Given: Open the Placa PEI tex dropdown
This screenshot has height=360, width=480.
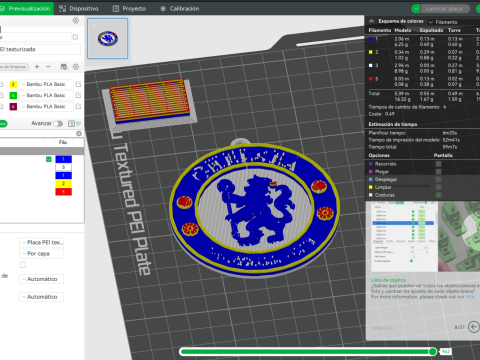Looking at the screenshot, I should [x=42, y=242].
